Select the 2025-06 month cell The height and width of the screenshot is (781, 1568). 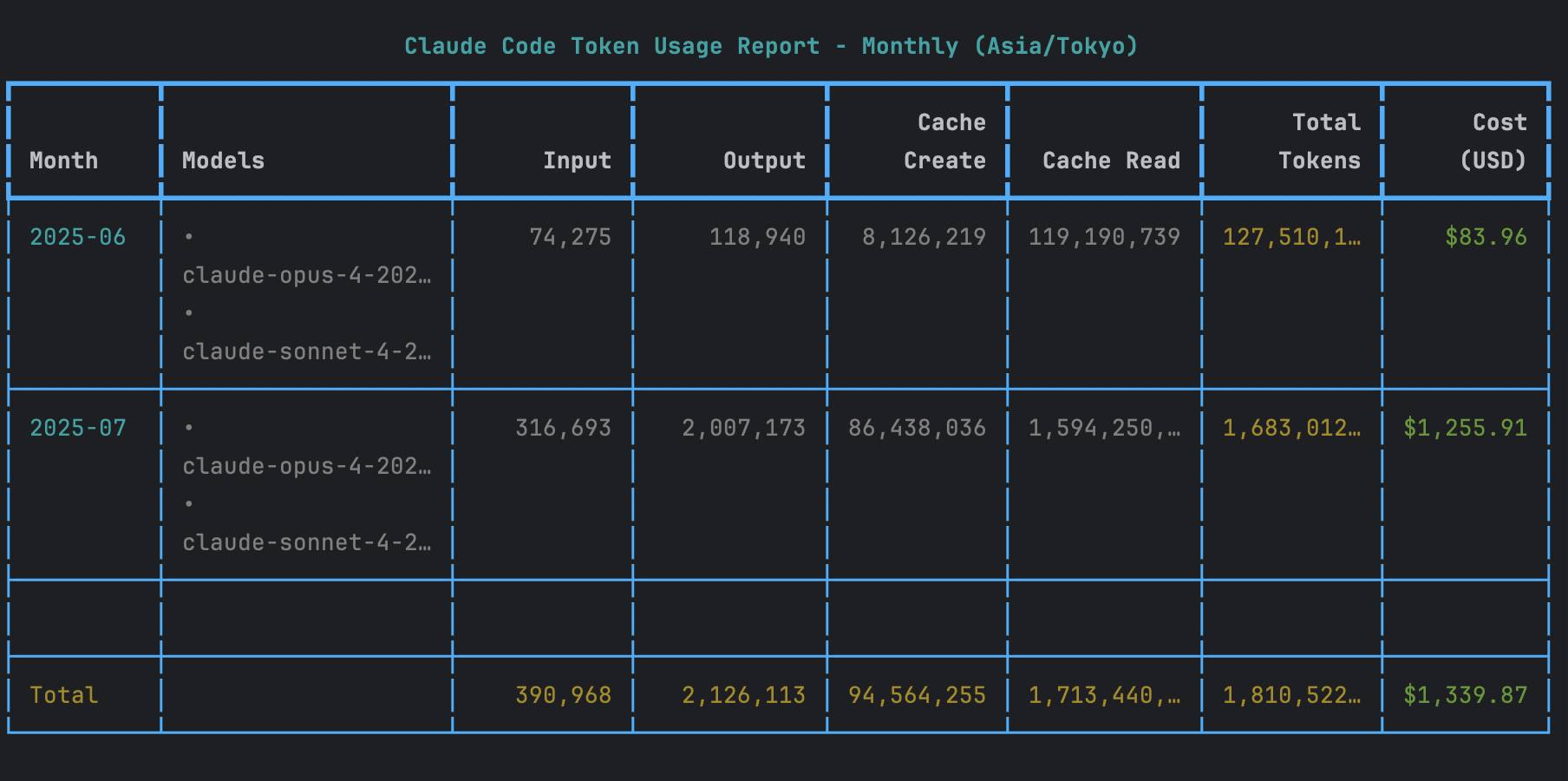point(77,237)
